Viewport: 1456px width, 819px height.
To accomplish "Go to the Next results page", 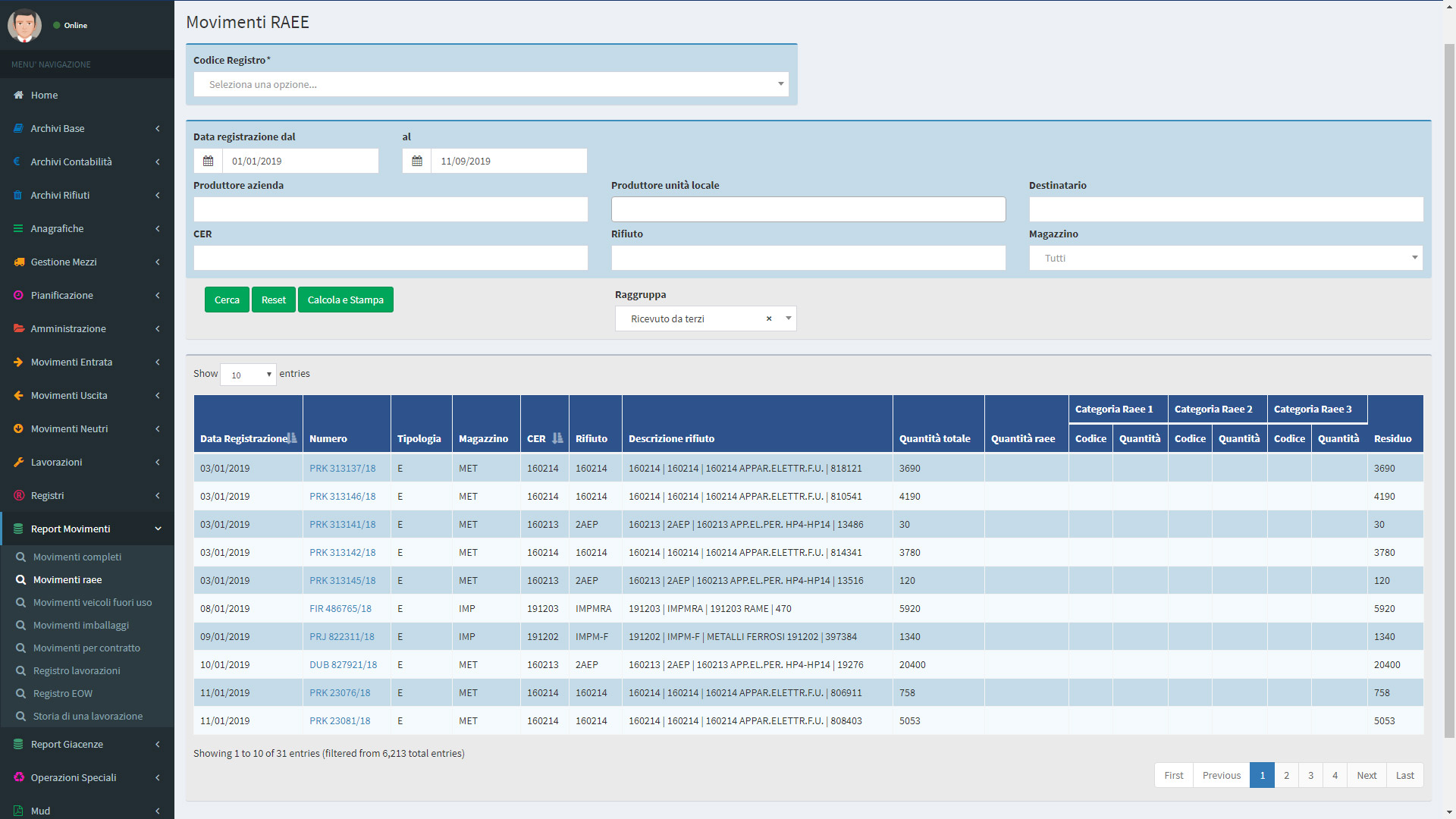I will pos(1367,775).
